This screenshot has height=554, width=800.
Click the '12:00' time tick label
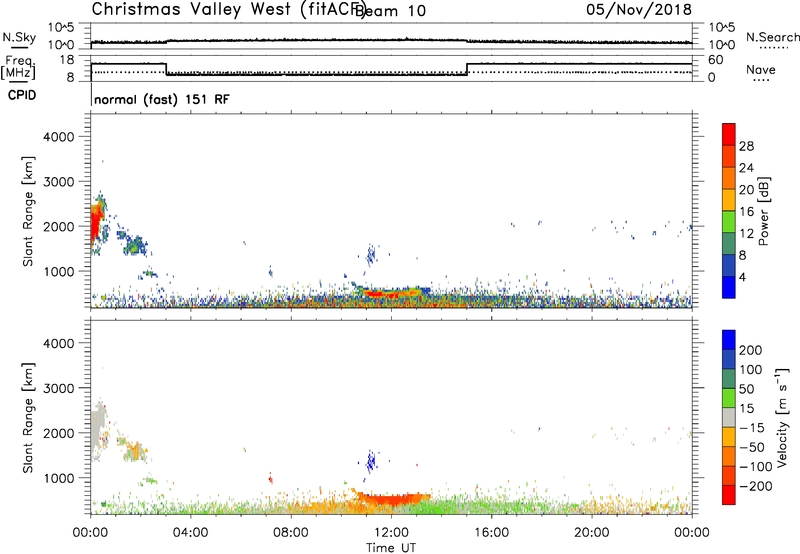[391, 533]
